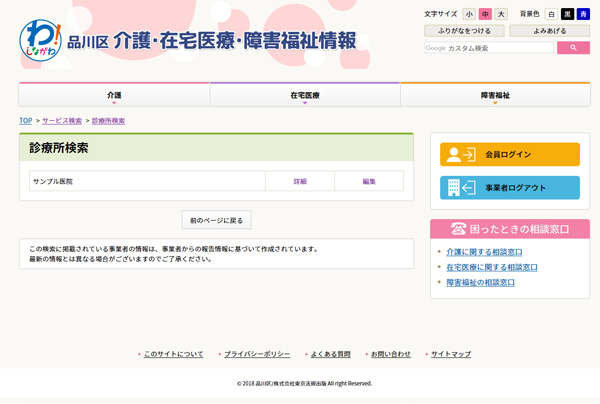The width and height of the screenshot is (600, 404).
Task: Open the 在宅医療 navigation menu
Action: (x=305, y=95)
